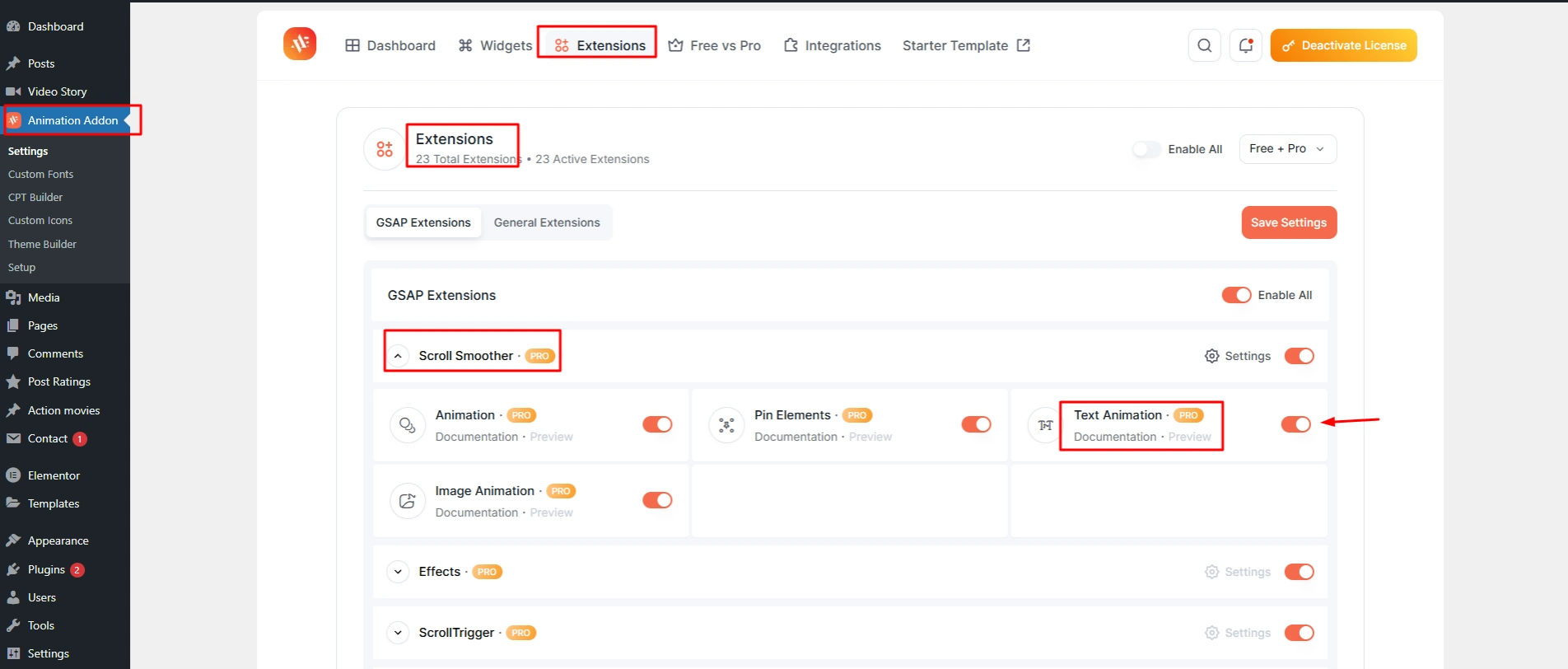The width and height of the screenshot is (1568, 669).
Task: Click the Elementor sidebar icon
Action: [13, 475]
